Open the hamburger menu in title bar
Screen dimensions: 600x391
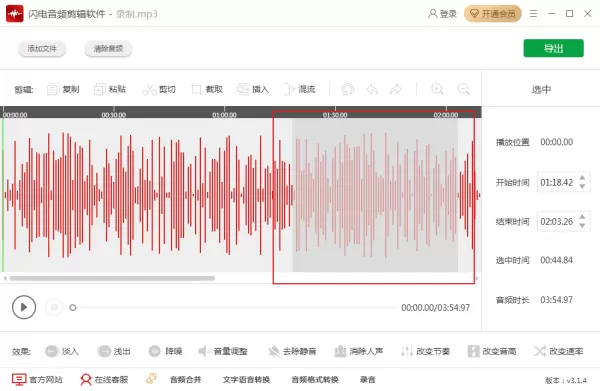click(x=533, y=14)
